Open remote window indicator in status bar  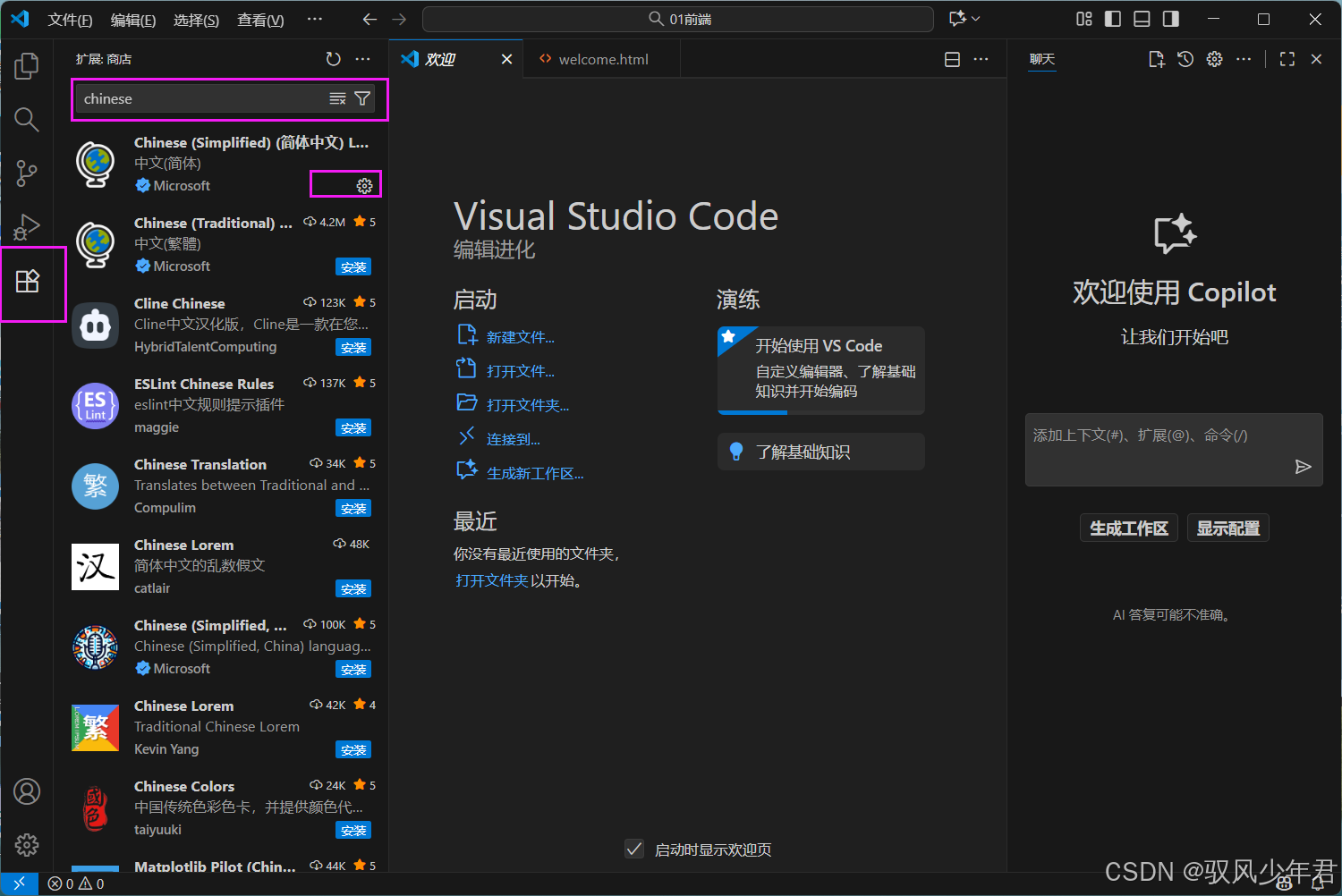(x=19, y=883)
